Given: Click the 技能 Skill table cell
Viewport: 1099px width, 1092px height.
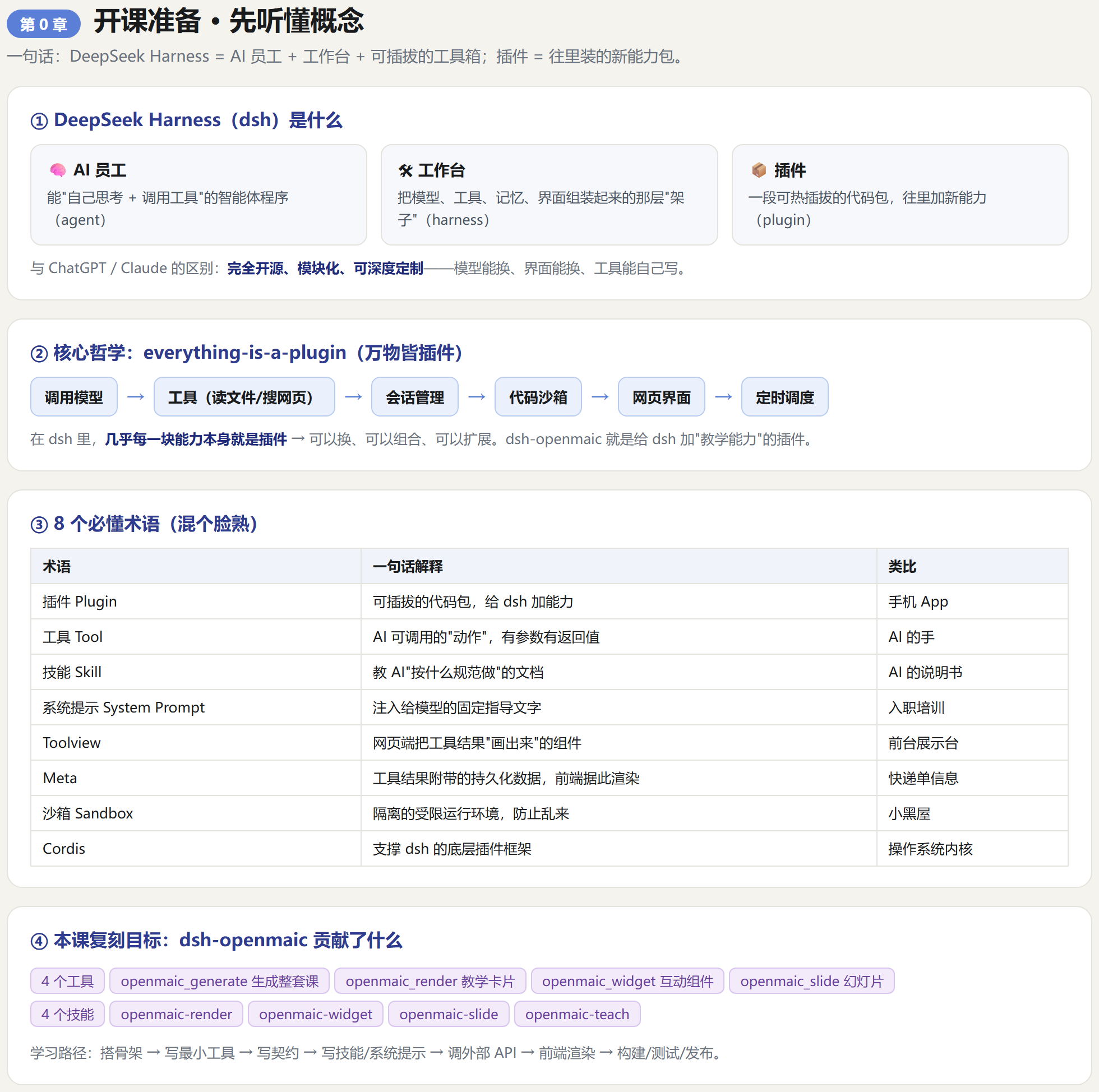Looking at the screenshot, I should [x=196, y=672].
